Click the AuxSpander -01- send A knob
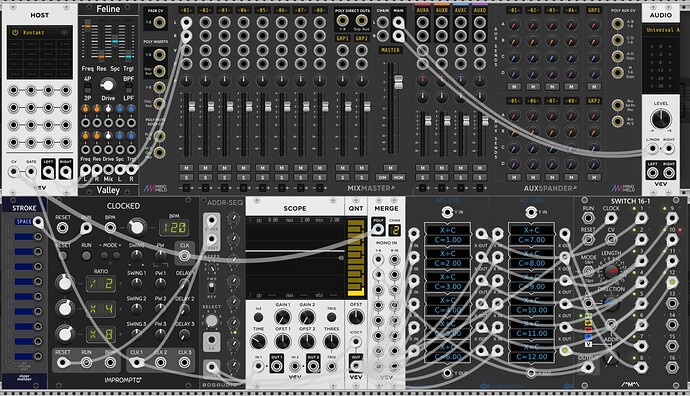The height and width of the screenshot is (396, 690). 514,25
